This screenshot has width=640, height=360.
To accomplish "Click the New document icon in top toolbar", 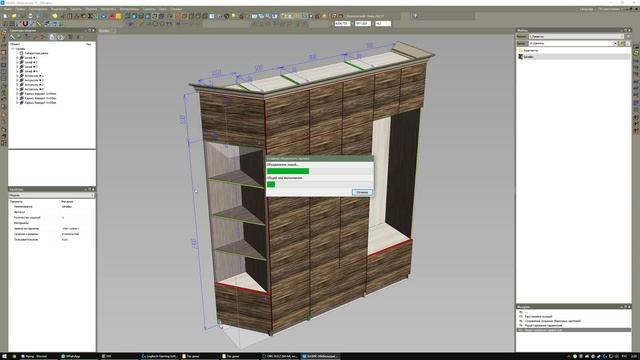I will pos(5,16).
